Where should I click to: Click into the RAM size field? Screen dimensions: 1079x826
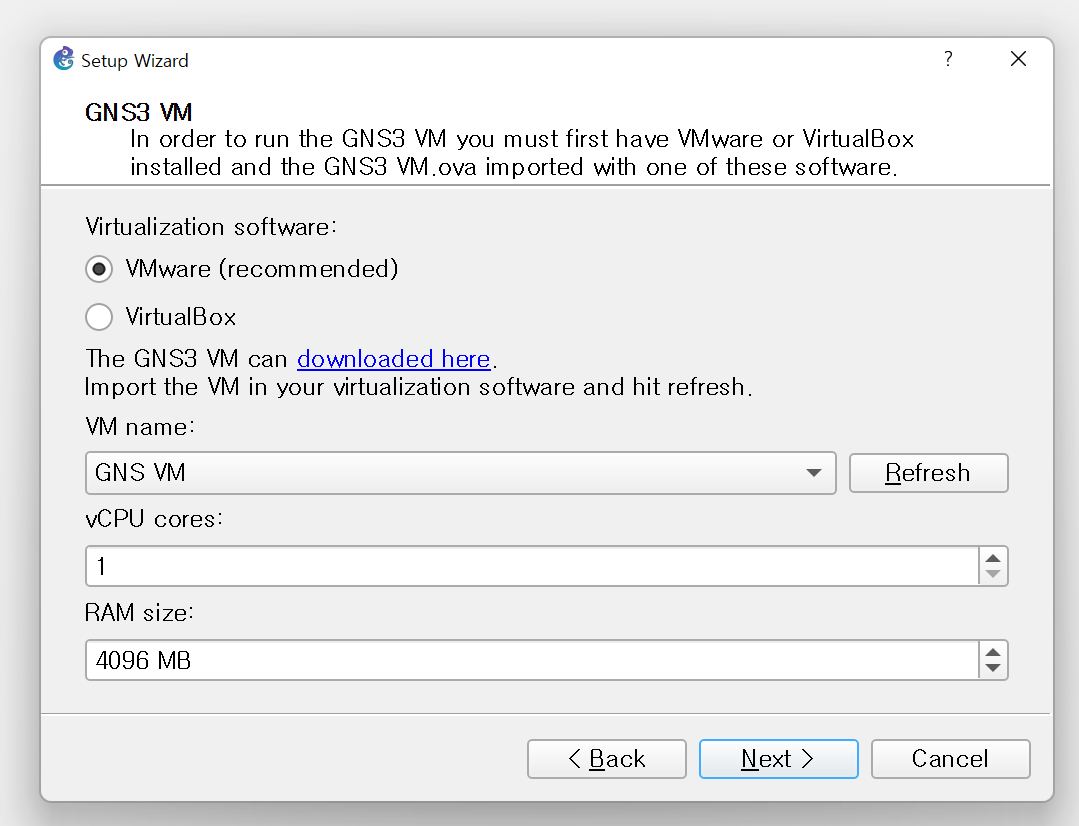click(532, 660)
